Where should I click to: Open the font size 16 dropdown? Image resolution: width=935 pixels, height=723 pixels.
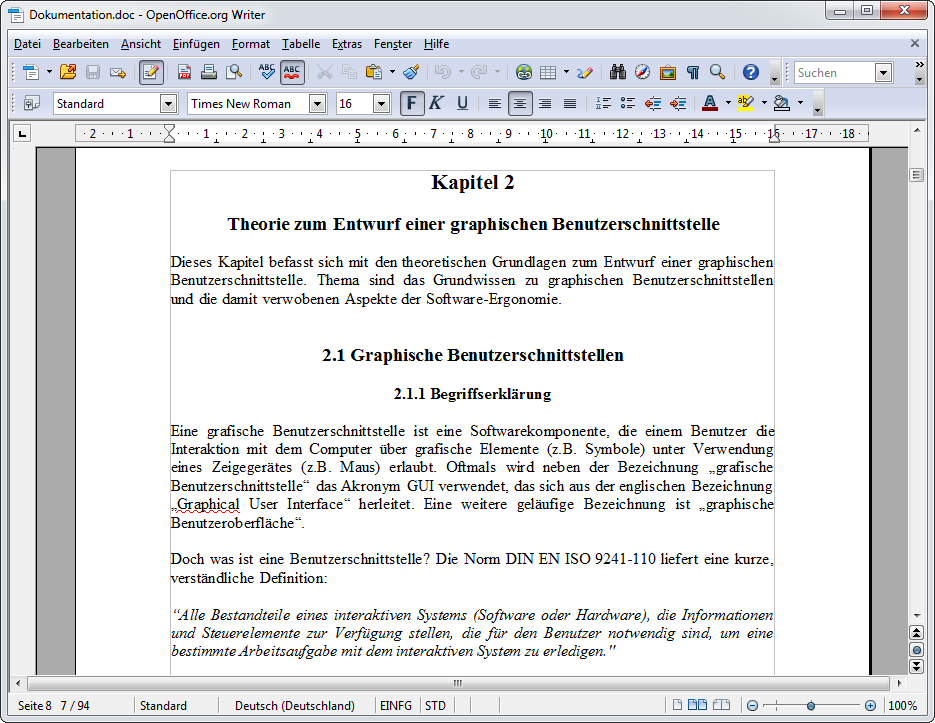point(380,103)
